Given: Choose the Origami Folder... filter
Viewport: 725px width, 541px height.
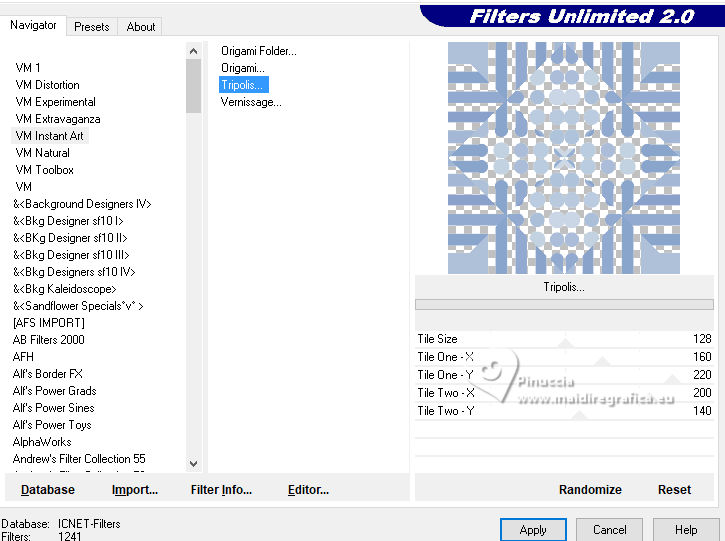Looking at the screenshot, I should (258, 51).
